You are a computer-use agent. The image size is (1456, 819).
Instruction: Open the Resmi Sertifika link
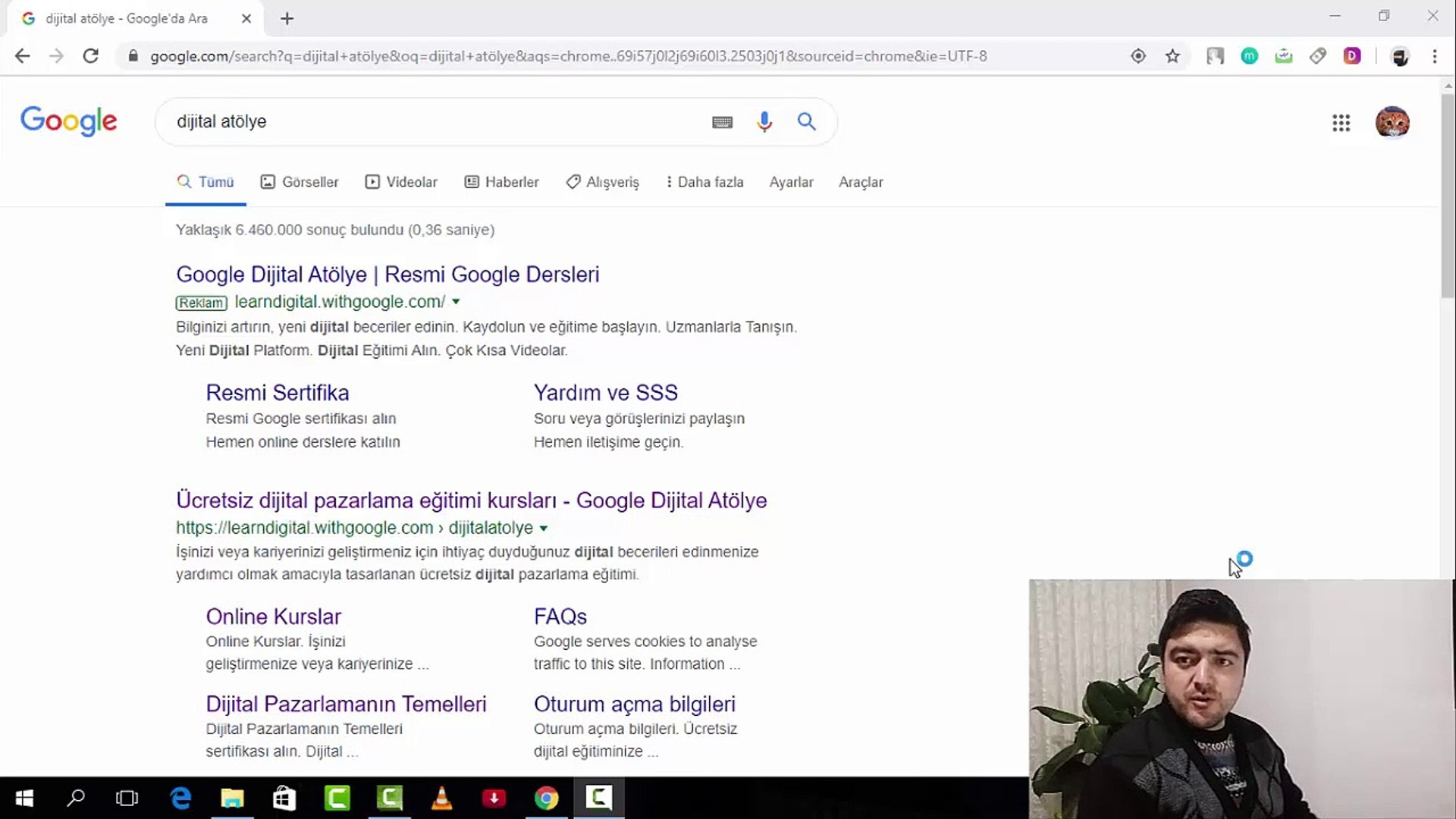pos(278,393)
